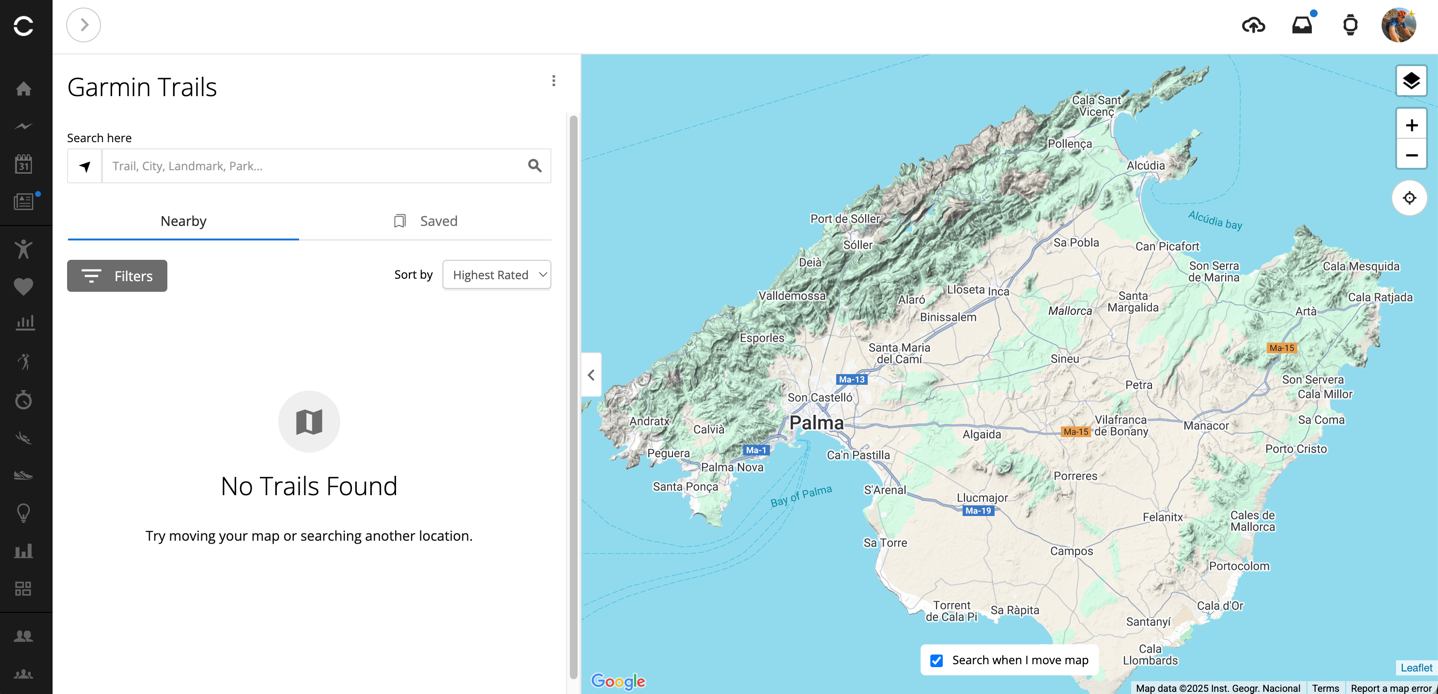The width and height of the screenshot is (1438, 694).
Task: Zoom in with the plus button
Action: coord(1411,125)
